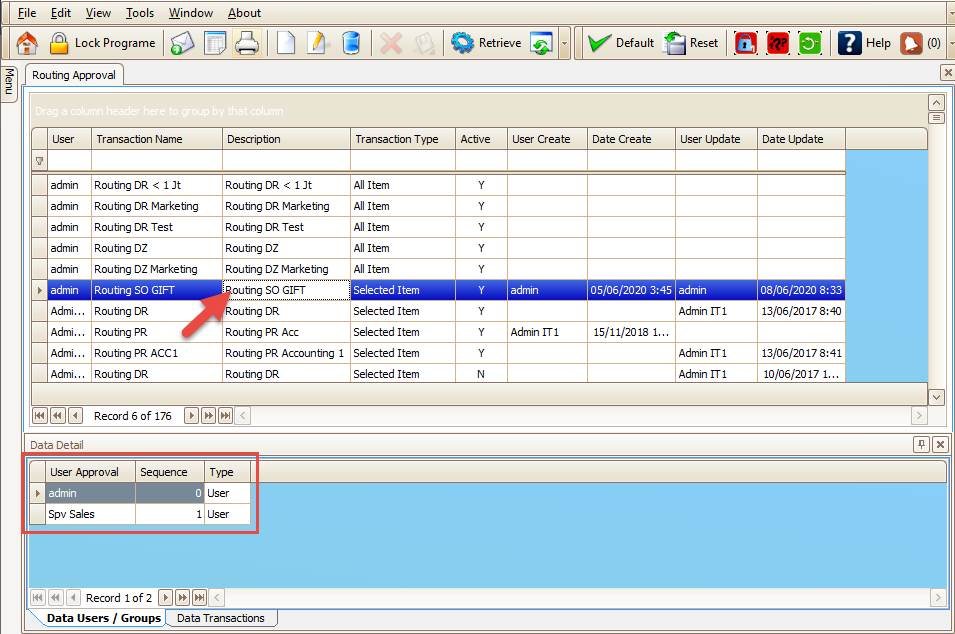Click main grid vertical scrollbar down arrow
The height and width of the screenshot is (634, 955).
[x=936, y=397]
